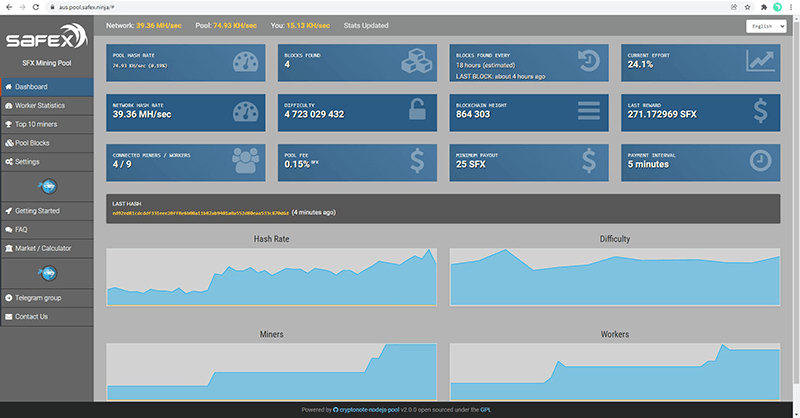Image resolution: width=800 pixels, height=418 pixels.
Task: Open the browser three-dot menu
Action: pos(791,7)
